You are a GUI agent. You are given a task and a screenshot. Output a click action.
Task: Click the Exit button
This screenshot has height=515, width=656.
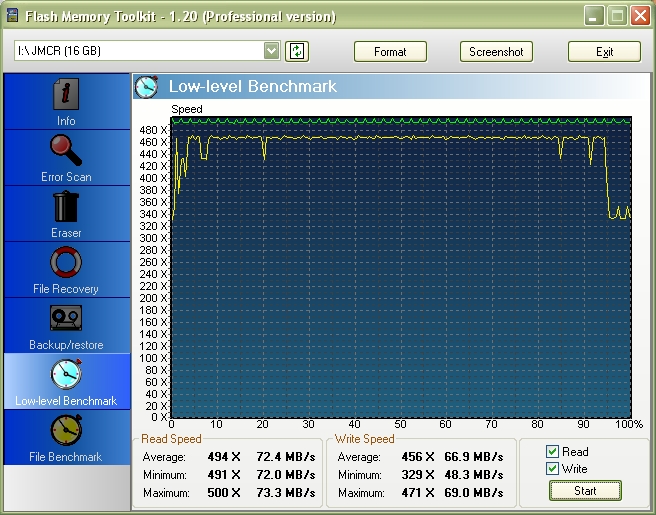pos(604,52)
